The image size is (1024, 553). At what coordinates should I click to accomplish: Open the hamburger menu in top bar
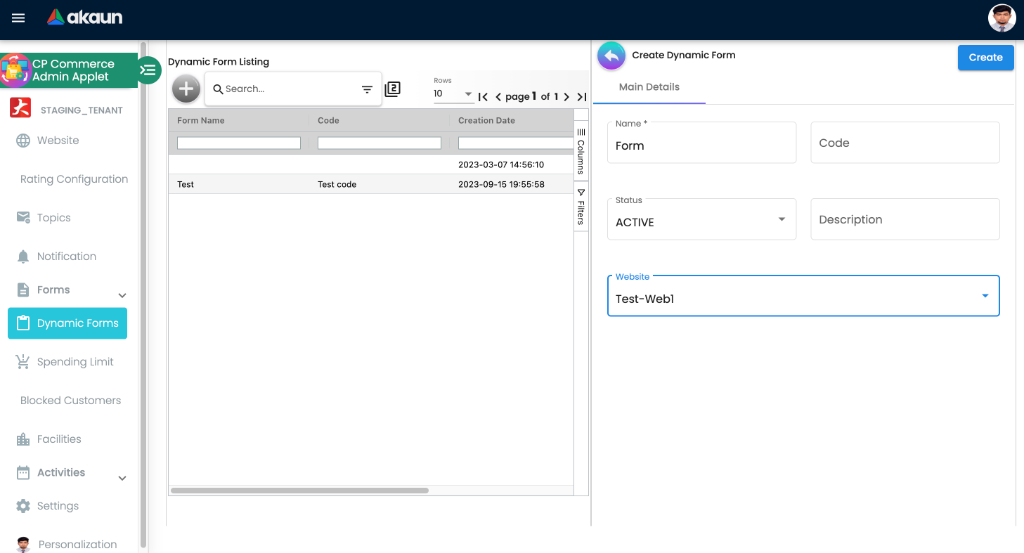point(18,18)
